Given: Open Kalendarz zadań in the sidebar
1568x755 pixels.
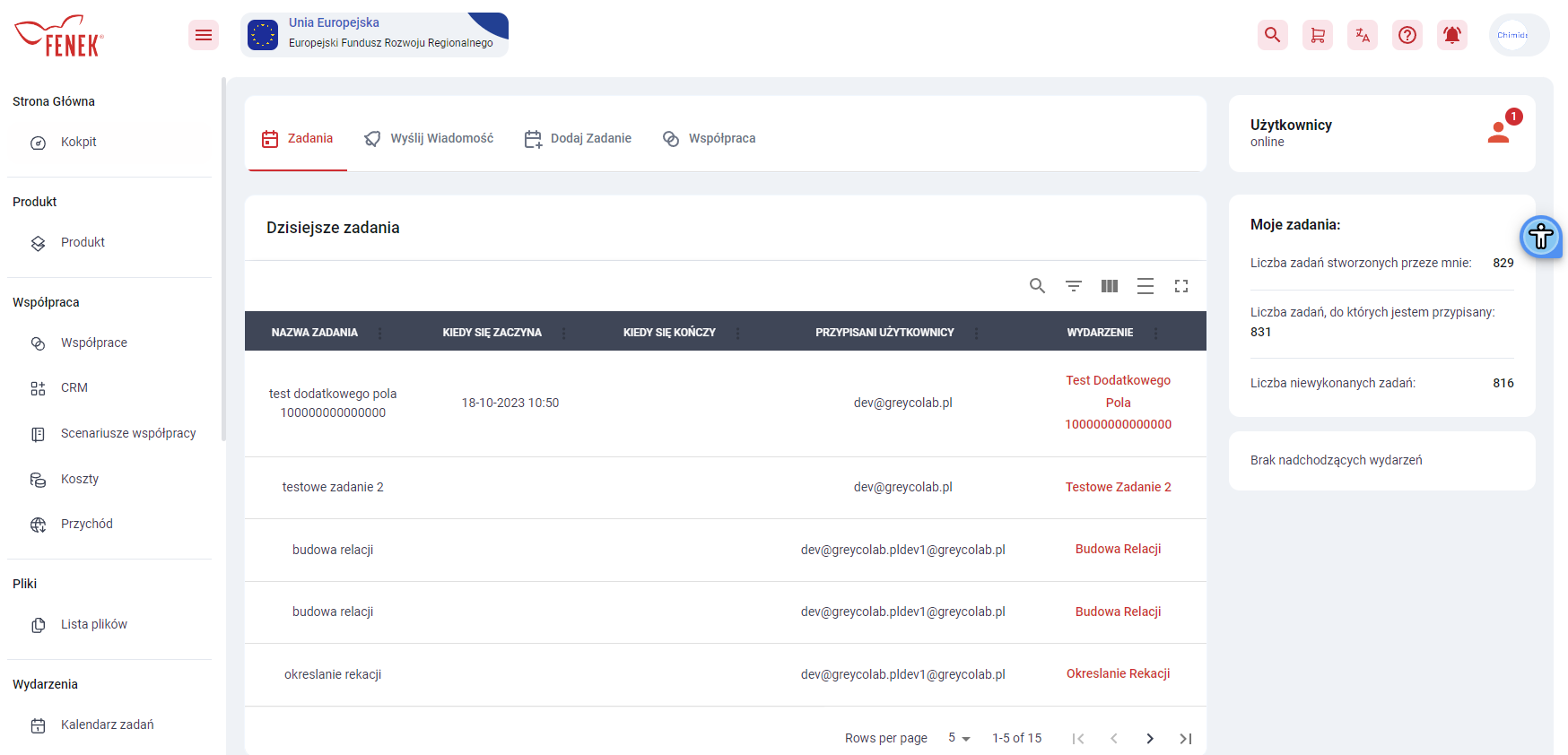Looking at the screenshot, I should tap(109, 725).
